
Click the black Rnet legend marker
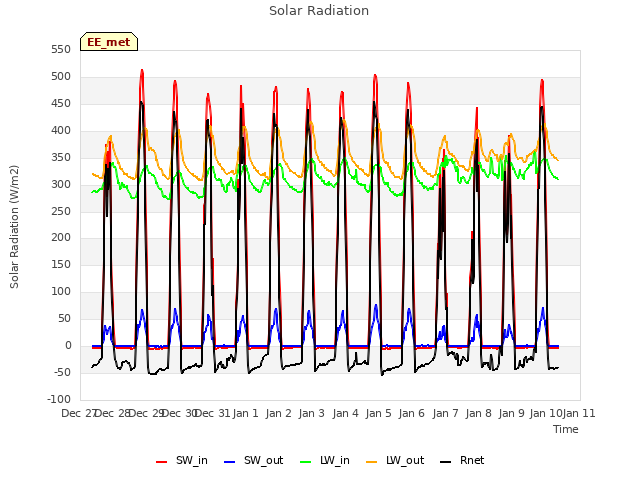tap(446, 462)
